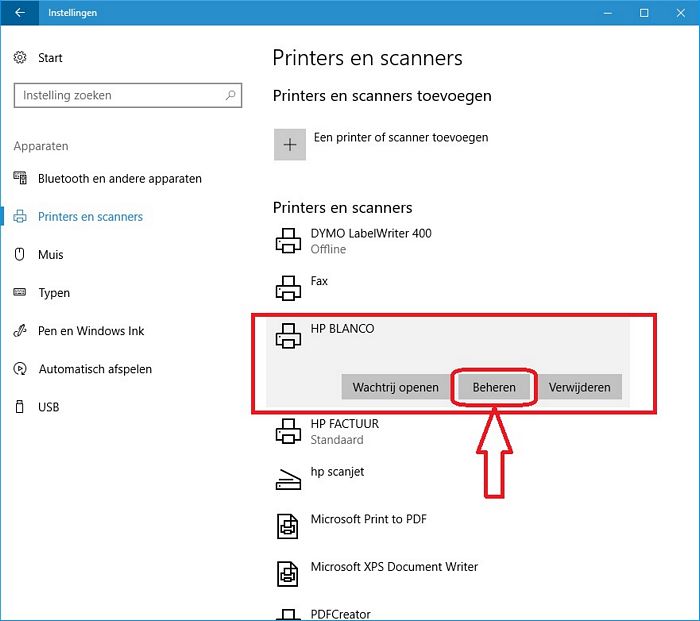The image size is (700, 621).
Task: Click the search magnifier icon
Action: point(230,95)
